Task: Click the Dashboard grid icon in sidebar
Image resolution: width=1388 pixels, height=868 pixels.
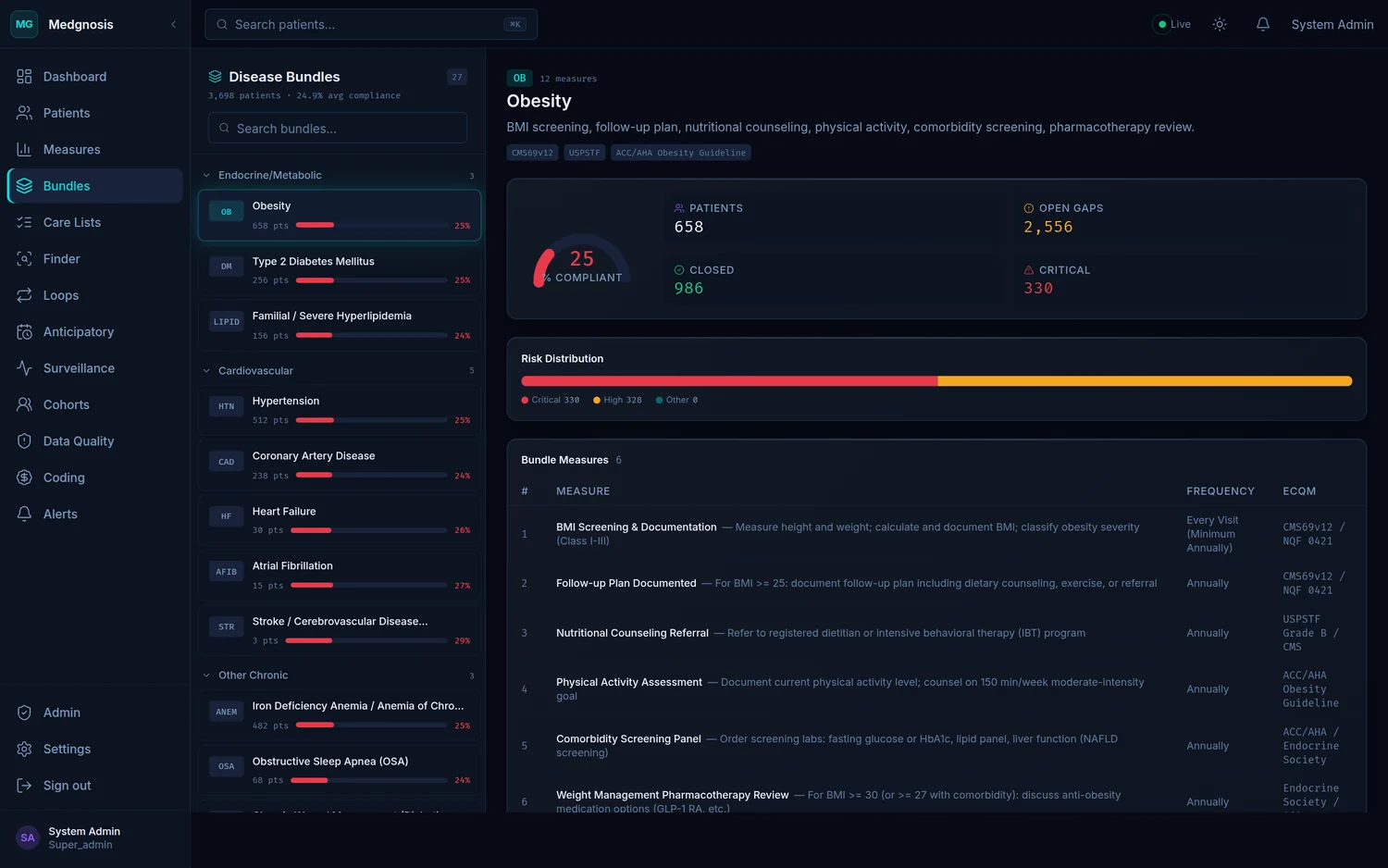Action: pos(24,77)
